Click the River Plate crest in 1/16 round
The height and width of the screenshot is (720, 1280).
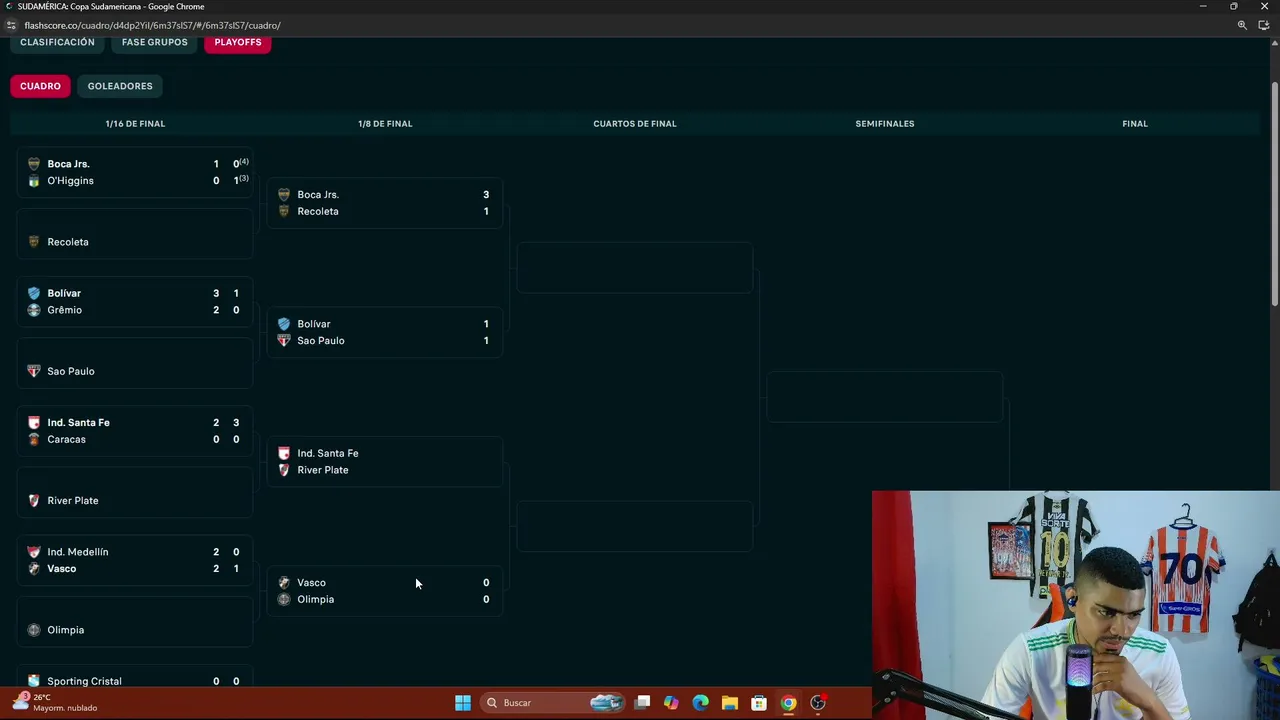34,501
